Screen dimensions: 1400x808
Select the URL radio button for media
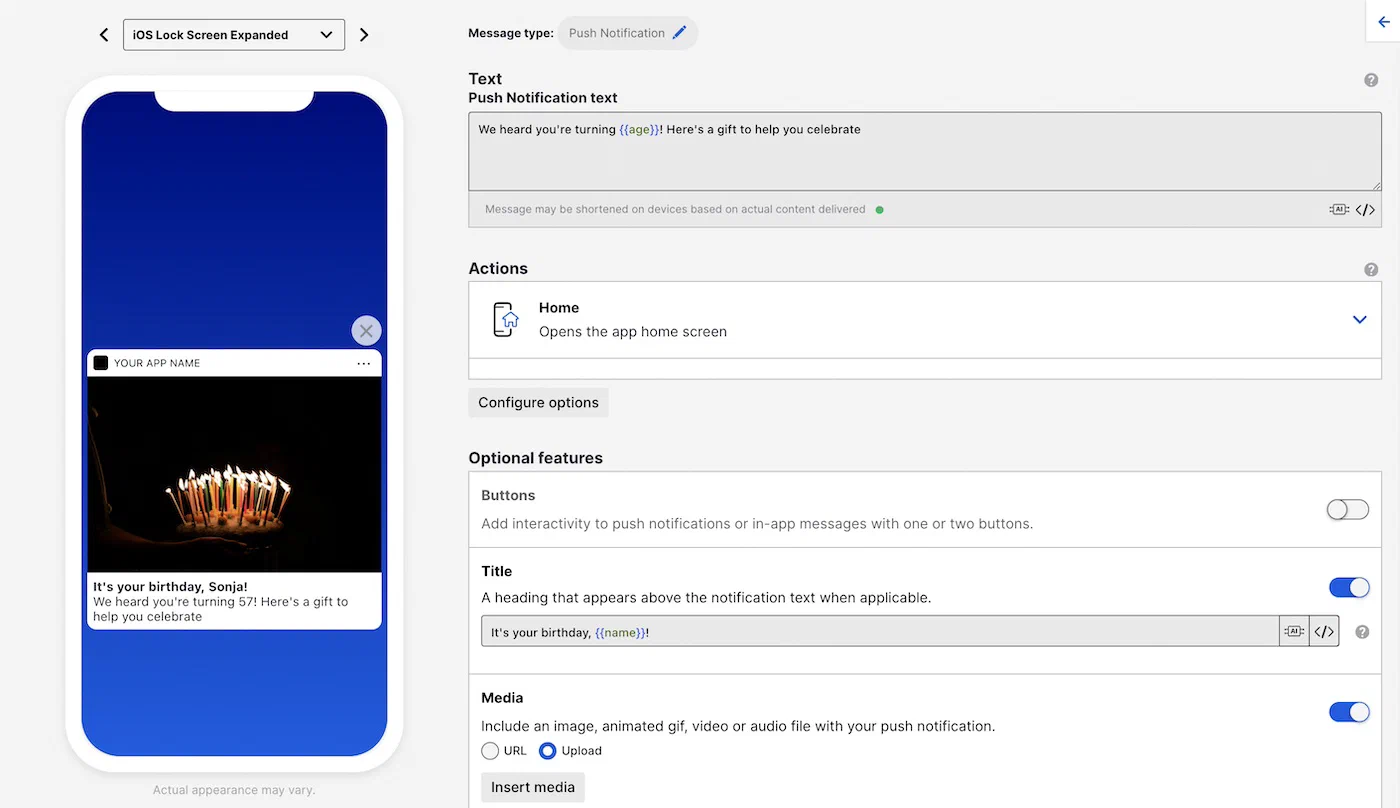click(490, 750)
